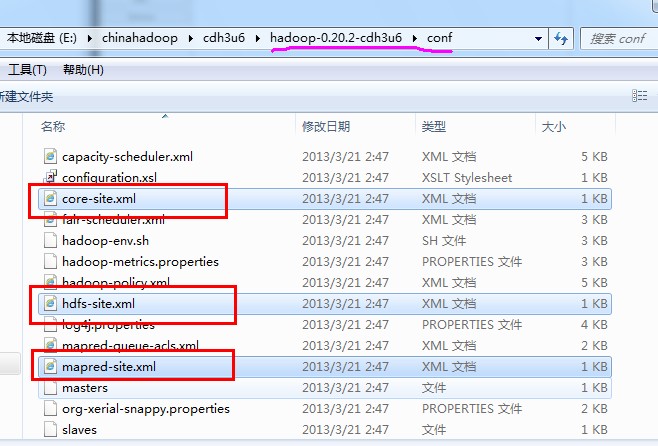658x446 pixels.
Task: Select the hadoop-metrics.properties file name
Action: click(140, 261)
